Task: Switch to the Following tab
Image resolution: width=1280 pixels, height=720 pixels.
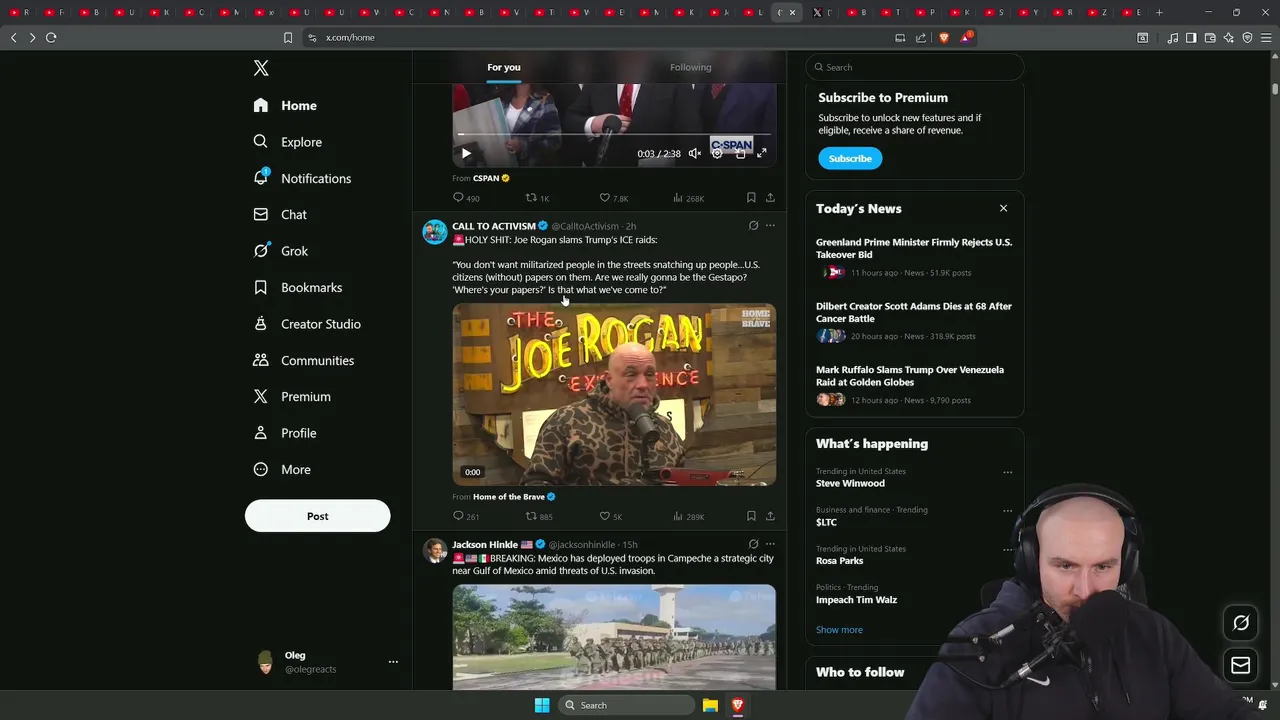Action: (x=690, y=67)
